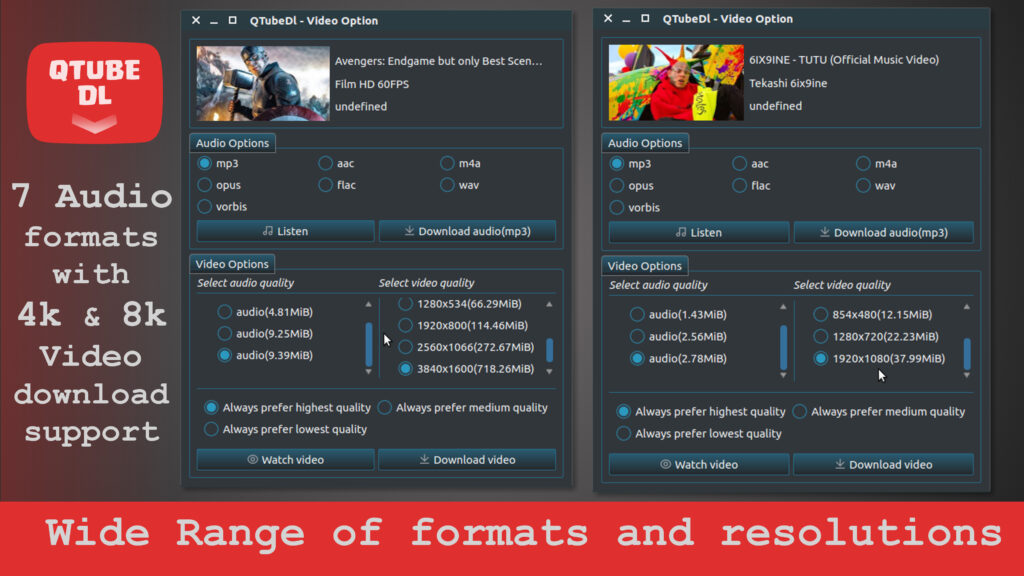Select the Audio Options tab in left window
This screenshot has height=576, width=1024.
232,143
